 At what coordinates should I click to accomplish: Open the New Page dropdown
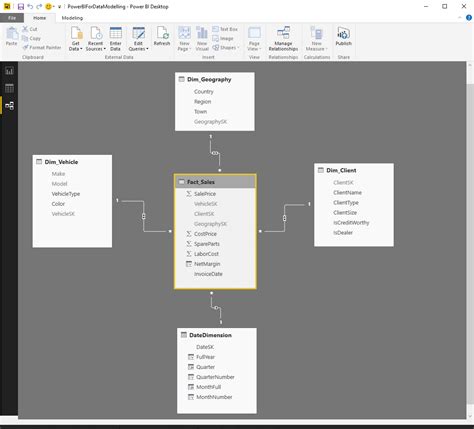click(184, 39)
